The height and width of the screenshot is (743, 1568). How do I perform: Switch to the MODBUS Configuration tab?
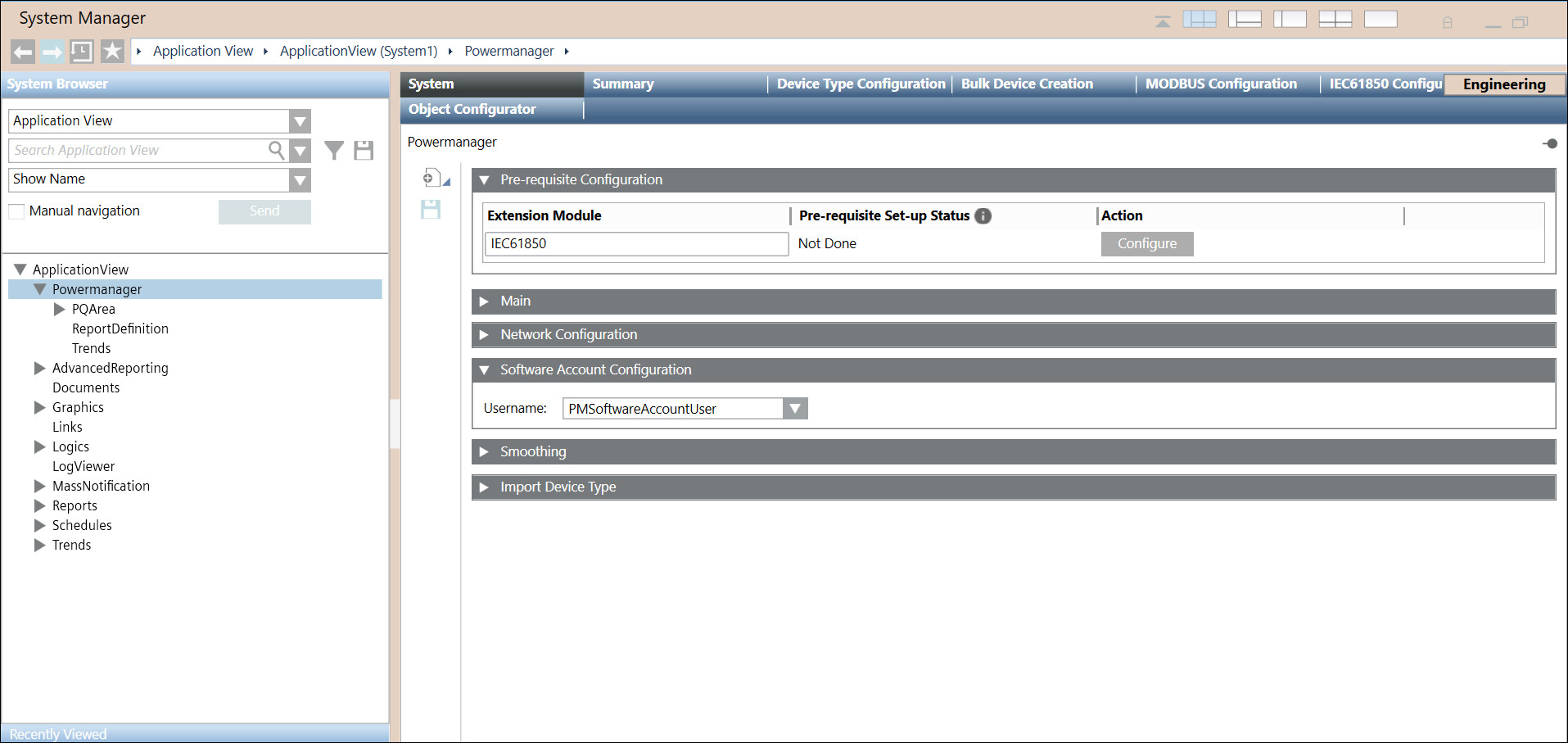click(x=1220, y=84)
